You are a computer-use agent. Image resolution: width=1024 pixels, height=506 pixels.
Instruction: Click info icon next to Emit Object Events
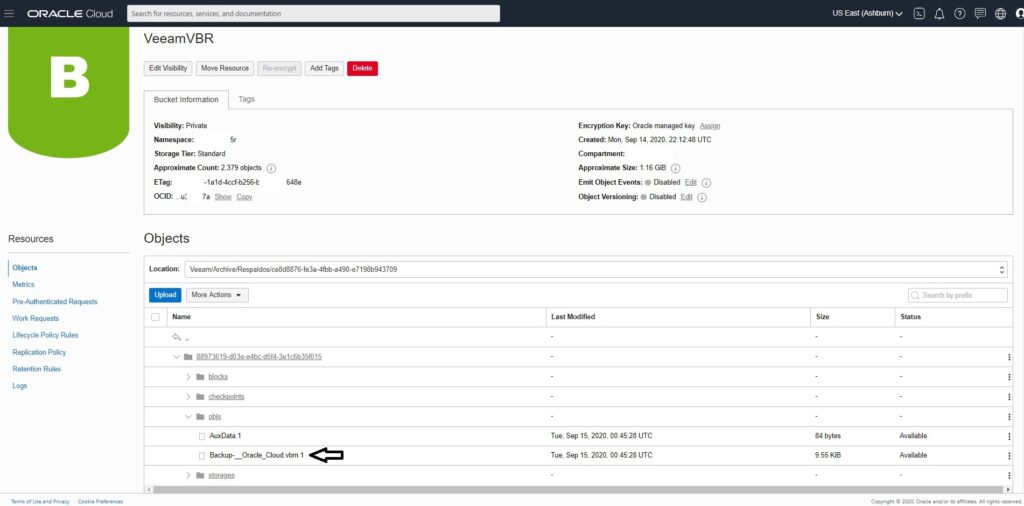[x=706, y=183]
